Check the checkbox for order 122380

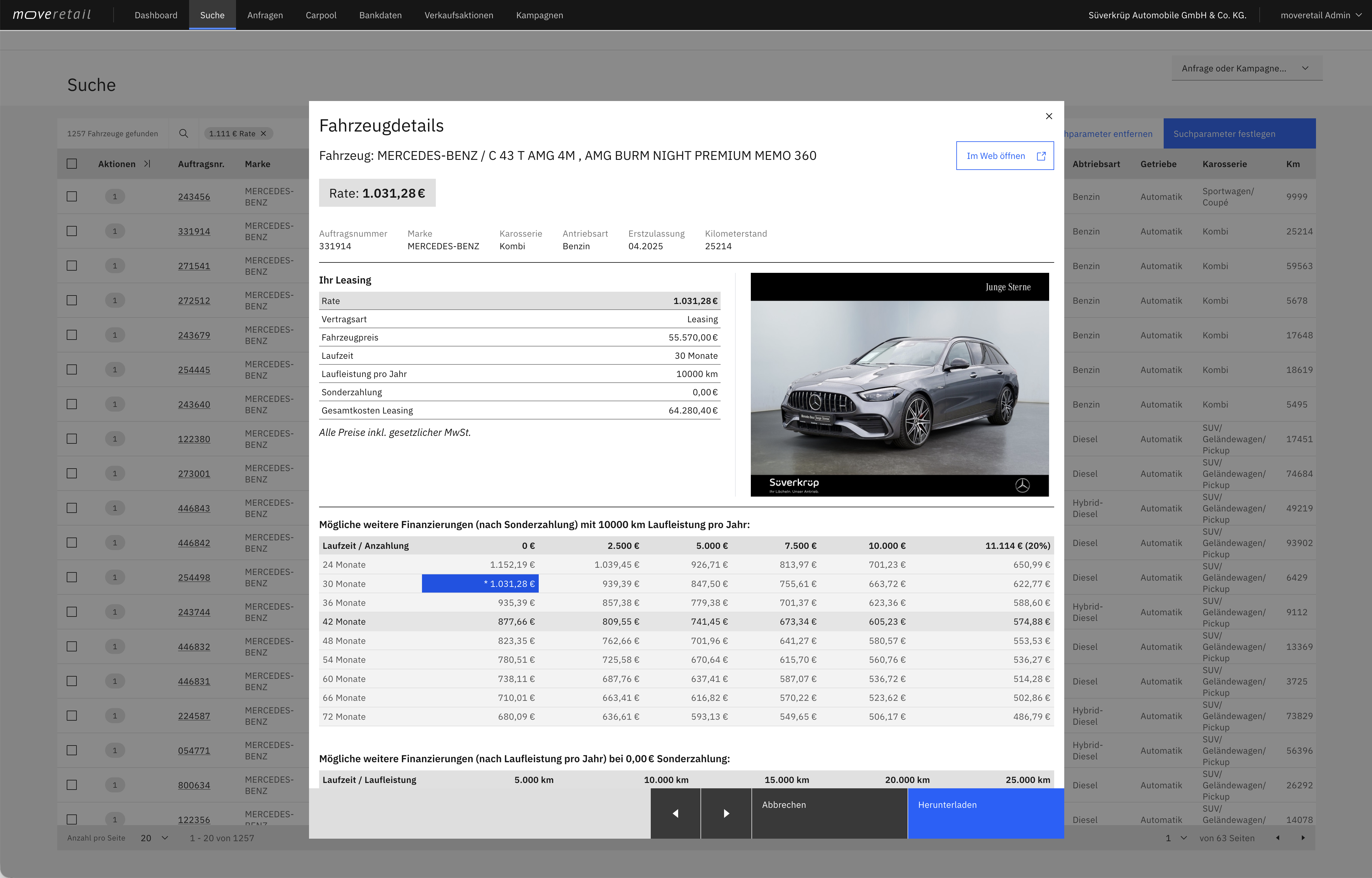[72, 439]
